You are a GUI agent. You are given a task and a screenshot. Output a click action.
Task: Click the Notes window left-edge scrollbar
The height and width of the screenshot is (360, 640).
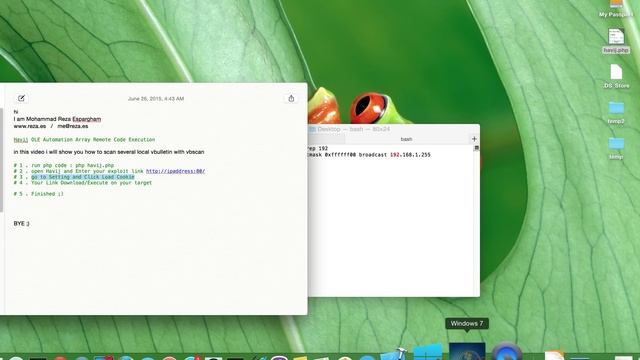[1, 160]
